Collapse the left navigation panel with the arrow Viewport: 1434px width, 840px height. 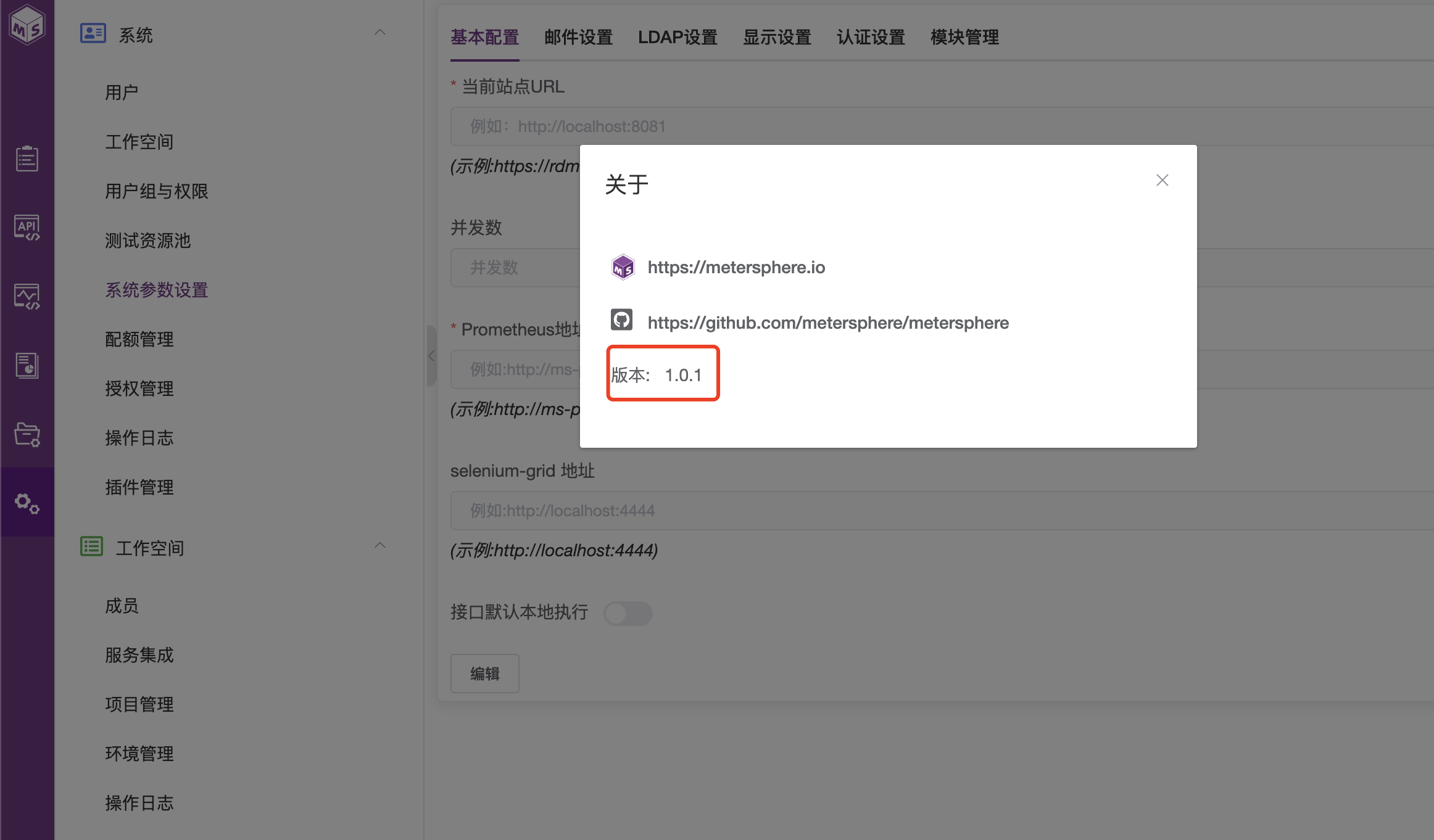(x=431, y=356)
